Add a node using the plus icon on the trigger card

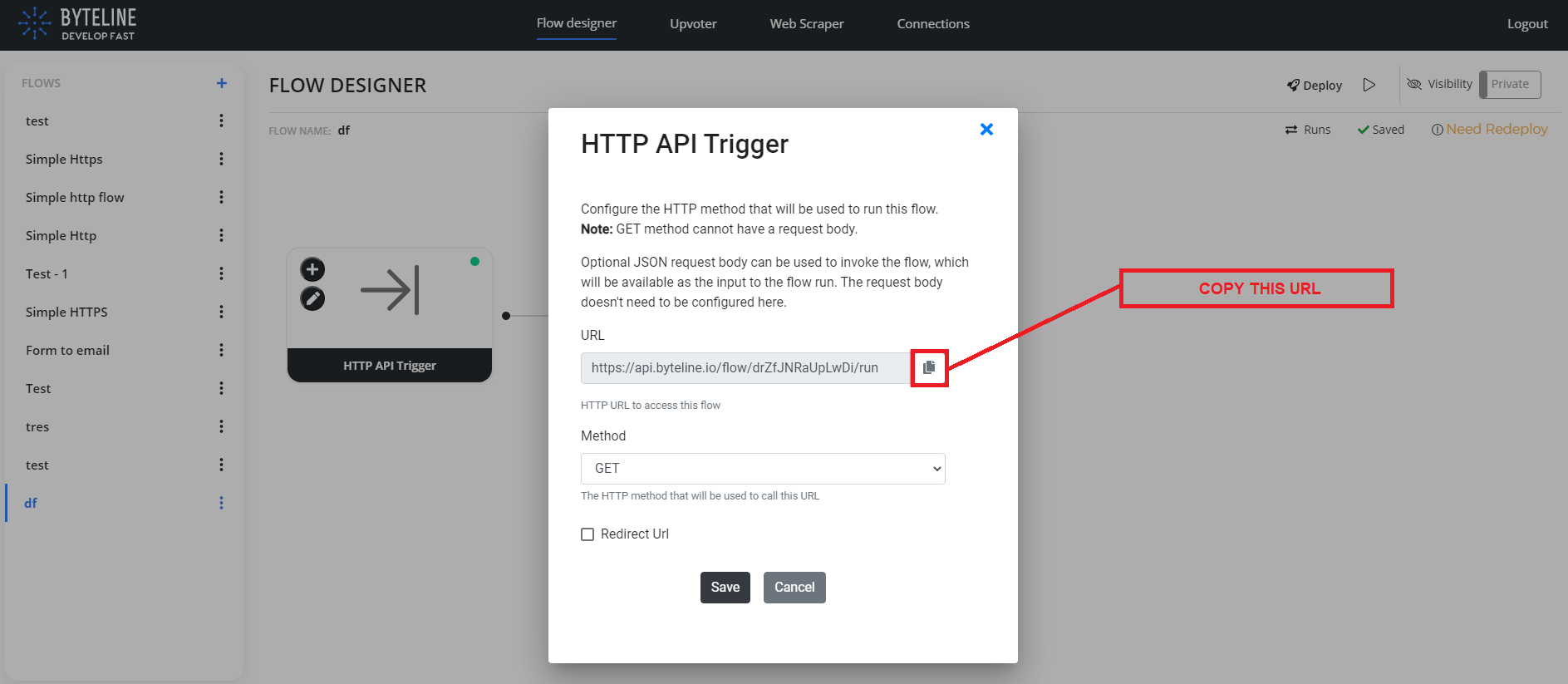click(312, 269)
